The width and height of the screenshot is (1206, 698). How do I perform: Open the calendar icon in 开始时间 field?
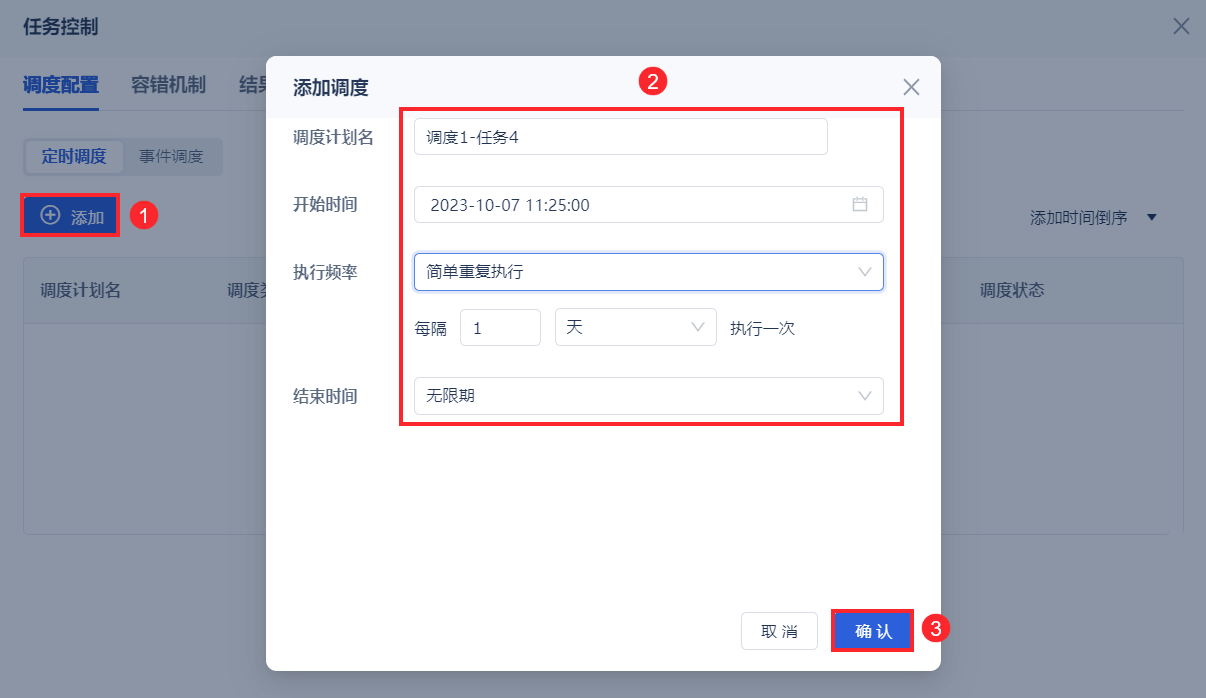pos(860,204)
